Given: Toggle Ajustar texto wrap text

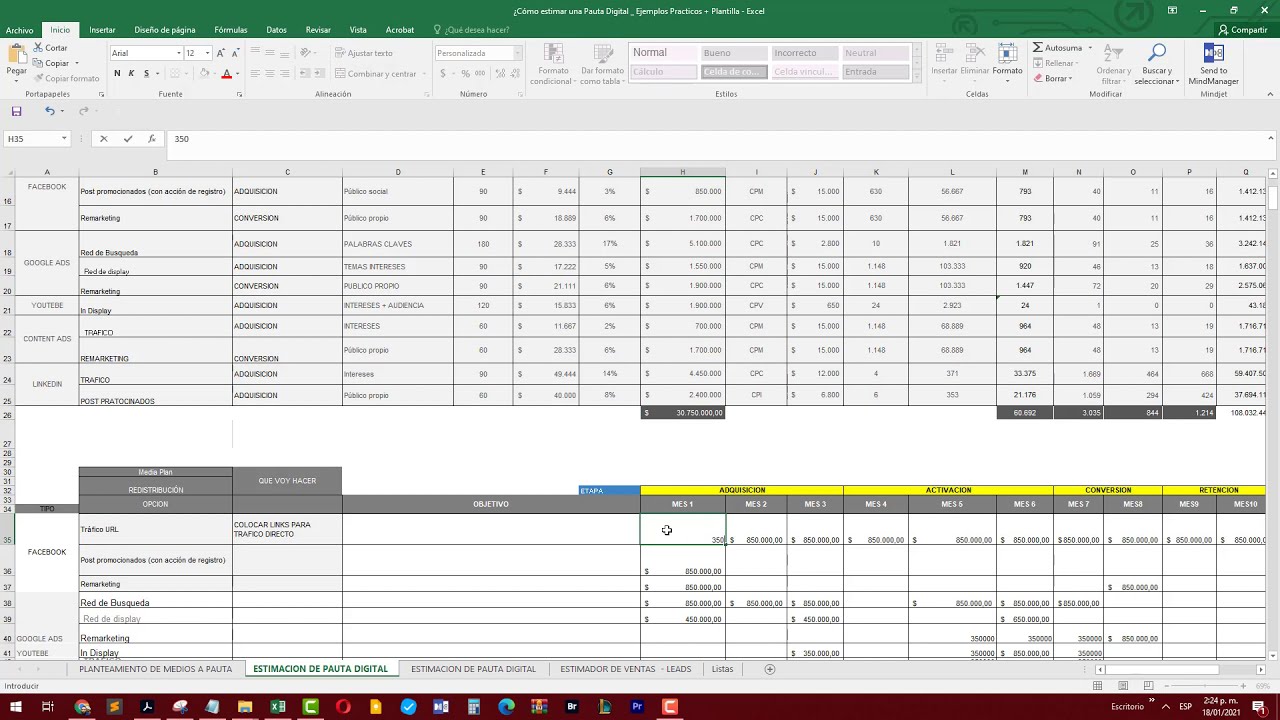Looking at the screenshot, I should coord(364,53).
